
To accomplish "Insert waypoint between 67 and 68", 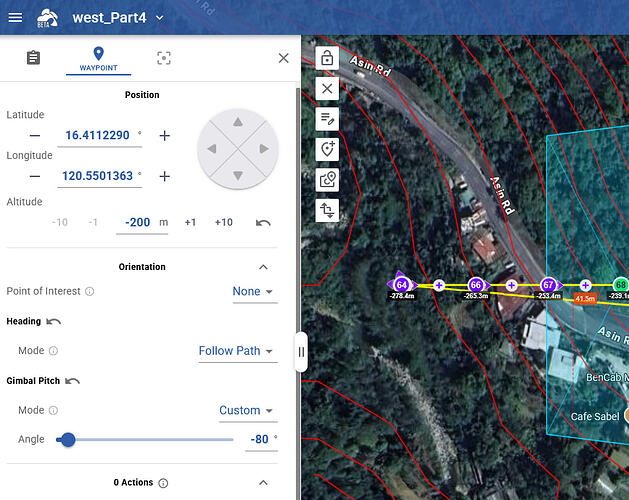I will tap(585, 285).
